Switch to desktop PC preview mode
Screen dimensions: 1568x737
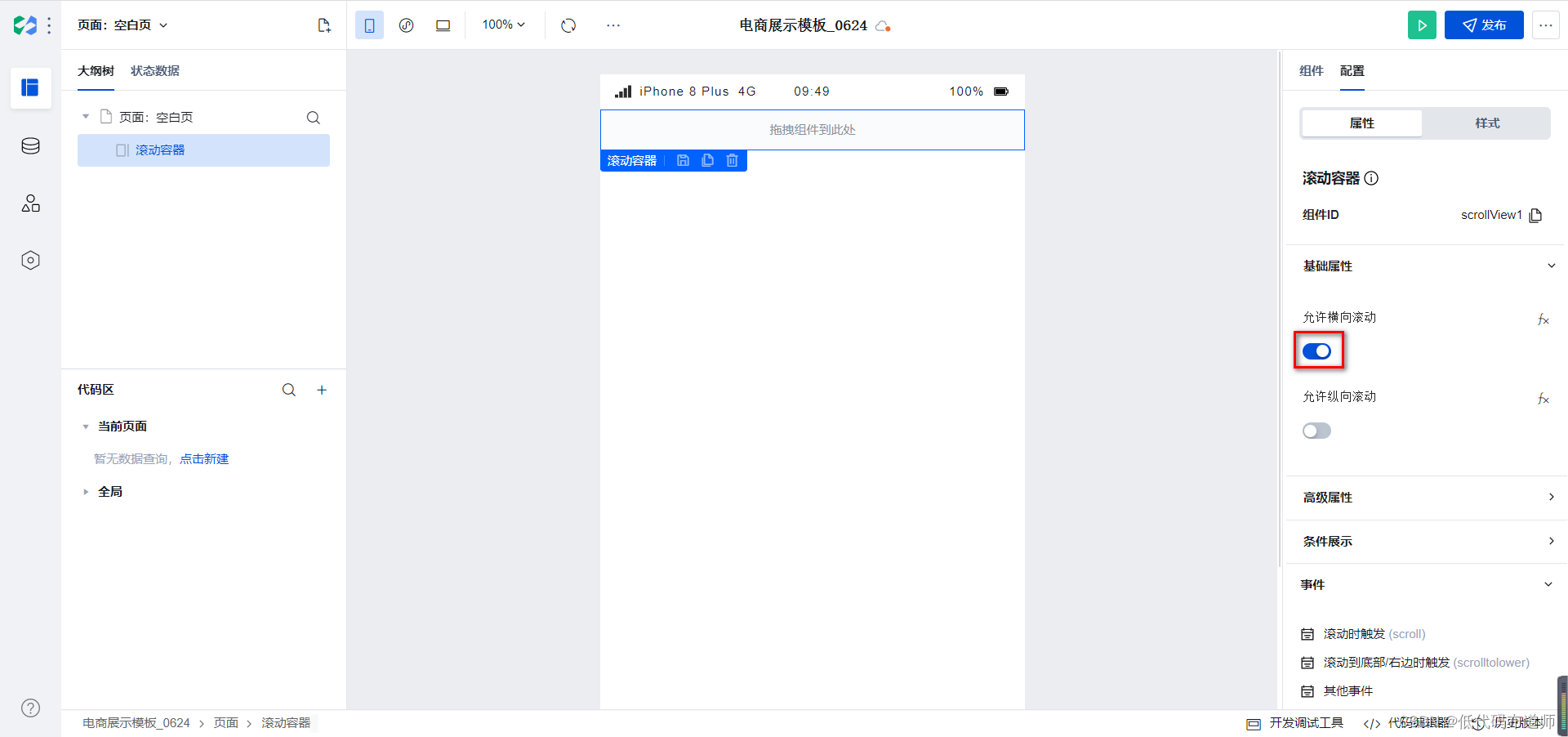click(443, 25)
